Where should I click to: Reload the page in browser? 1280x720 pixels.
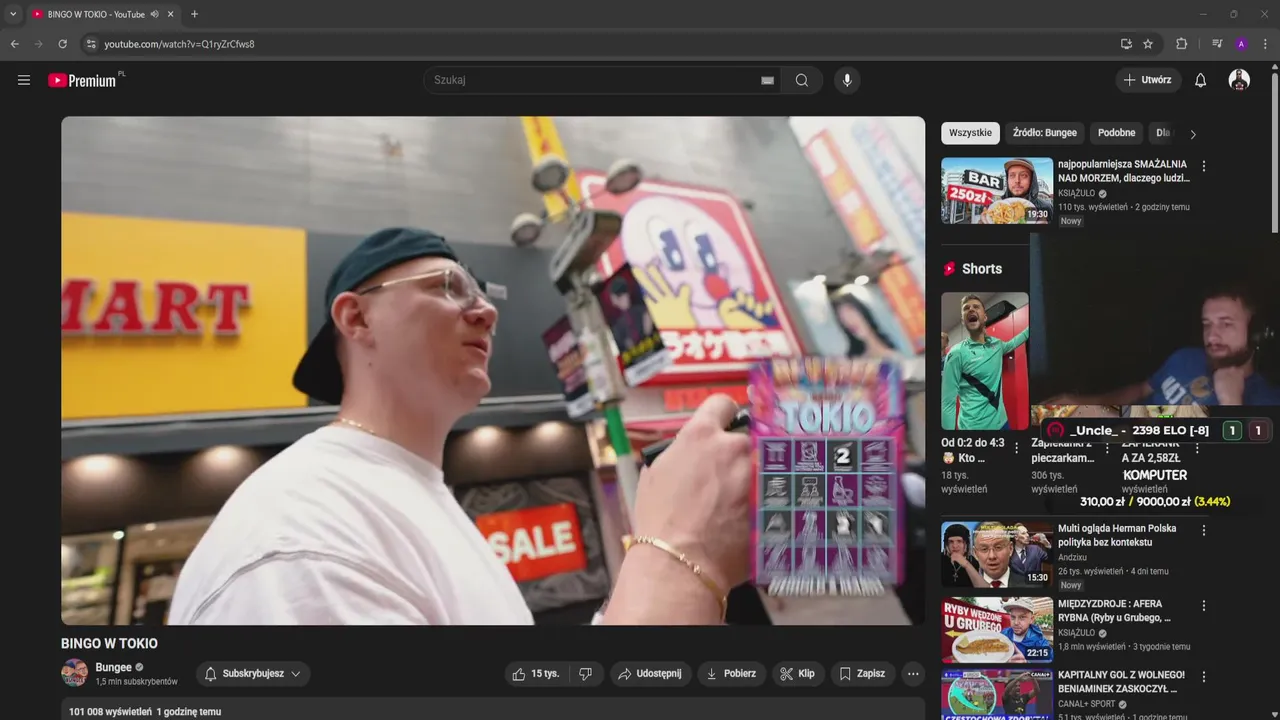62,44
